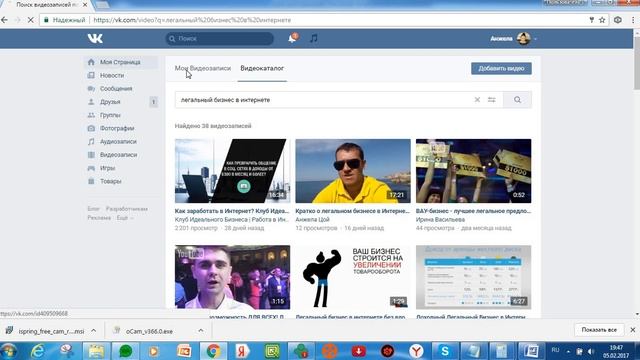Clear the video search query
The image size is (640, 360).
click(x=477, y=100)
